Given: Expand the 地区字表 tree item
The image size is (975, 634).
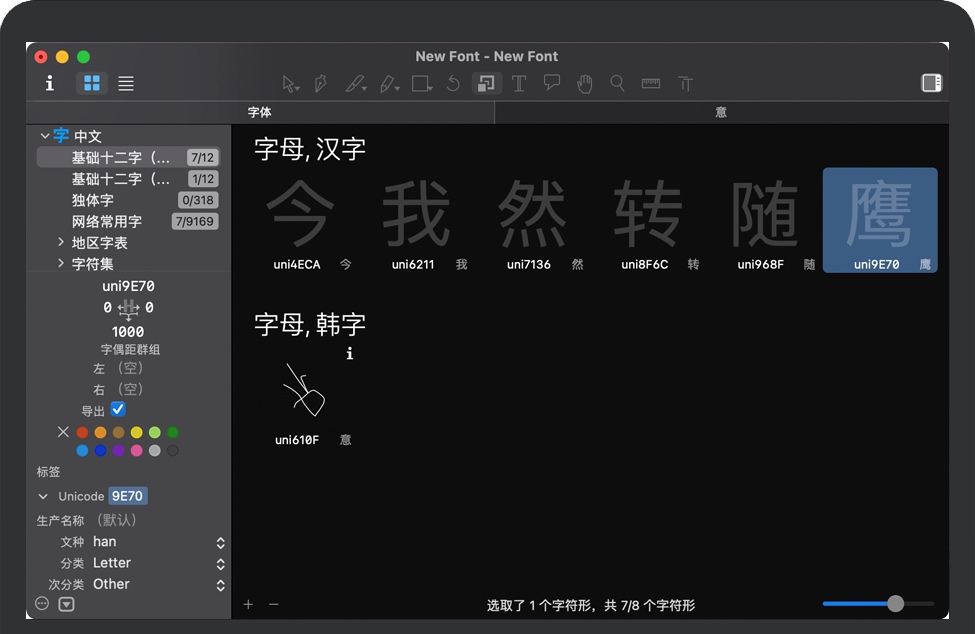Looking at the screenshot, I should [x=61, y=243].
